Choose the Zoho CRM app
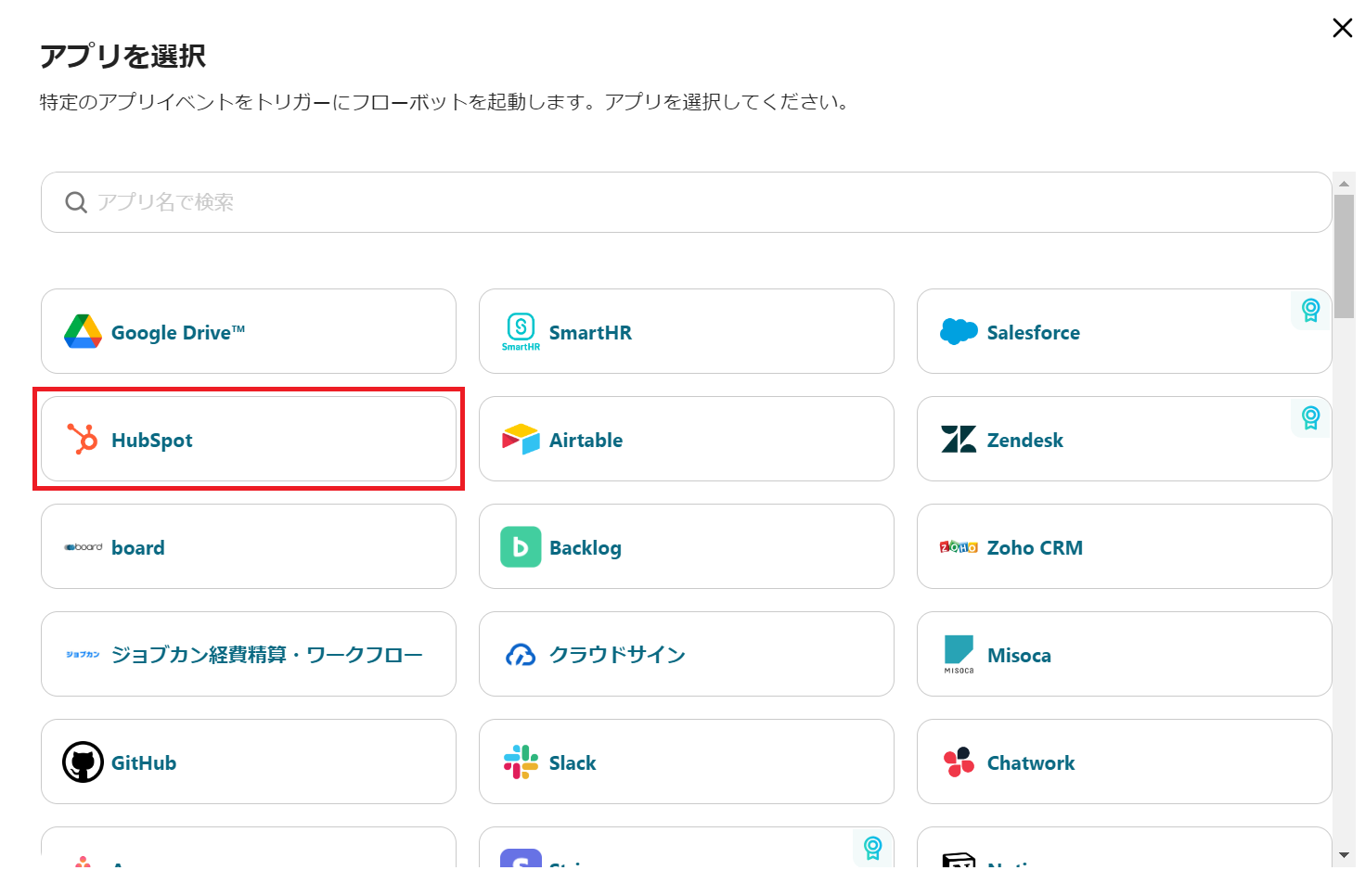Screen dimensions: 1365x896 tap(1124, 546)
